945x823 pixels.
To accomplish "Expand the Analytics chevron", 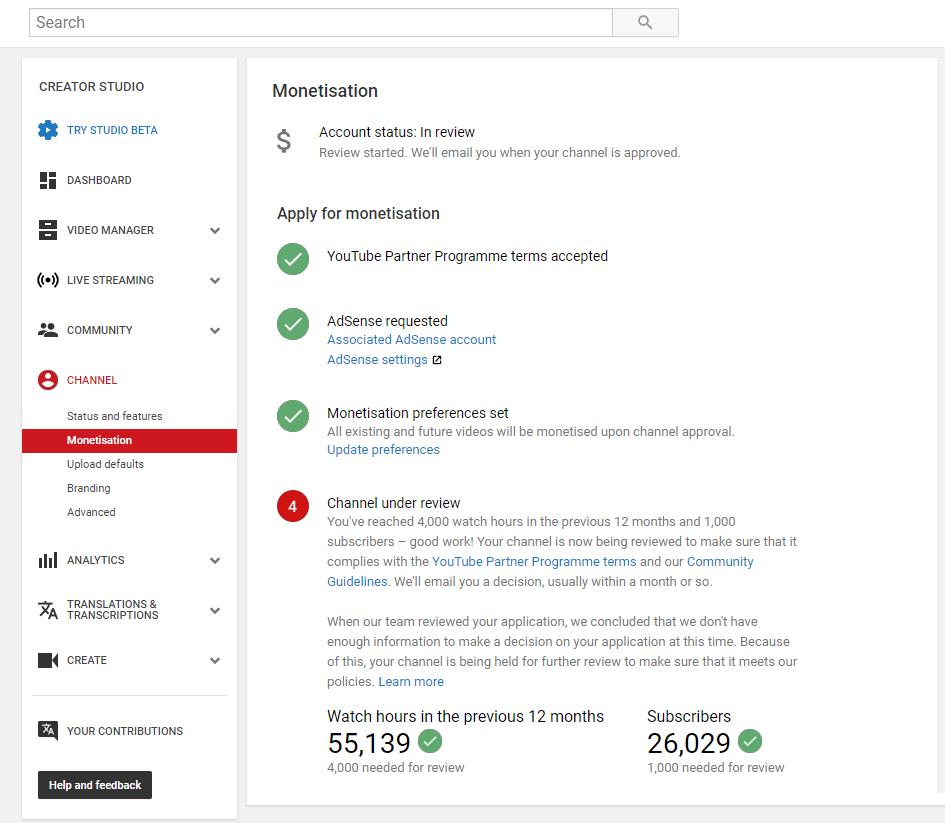I will 215,560.
